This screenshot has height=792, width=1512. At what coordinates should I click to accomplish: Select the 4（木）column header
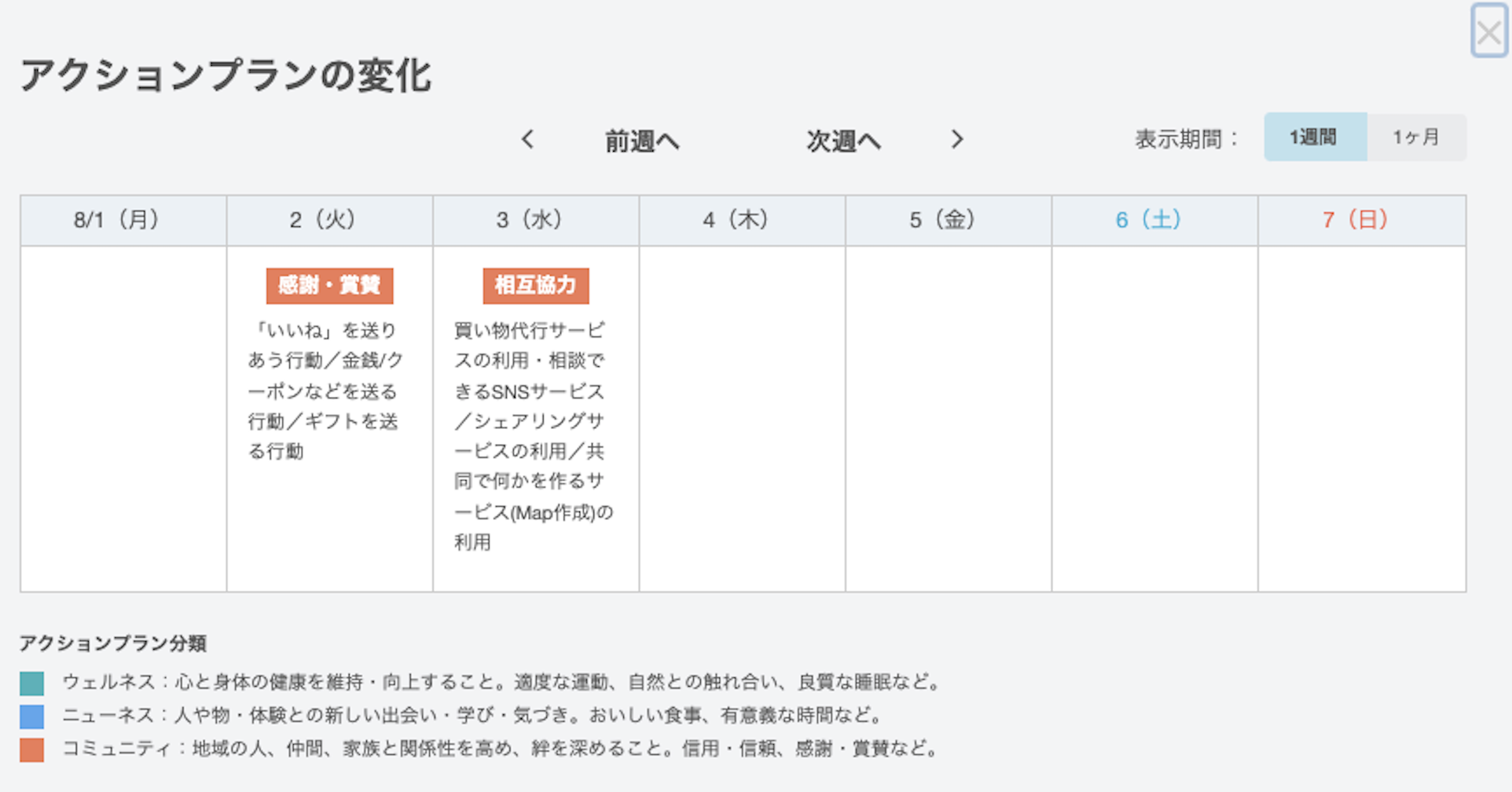click(742, 220)
